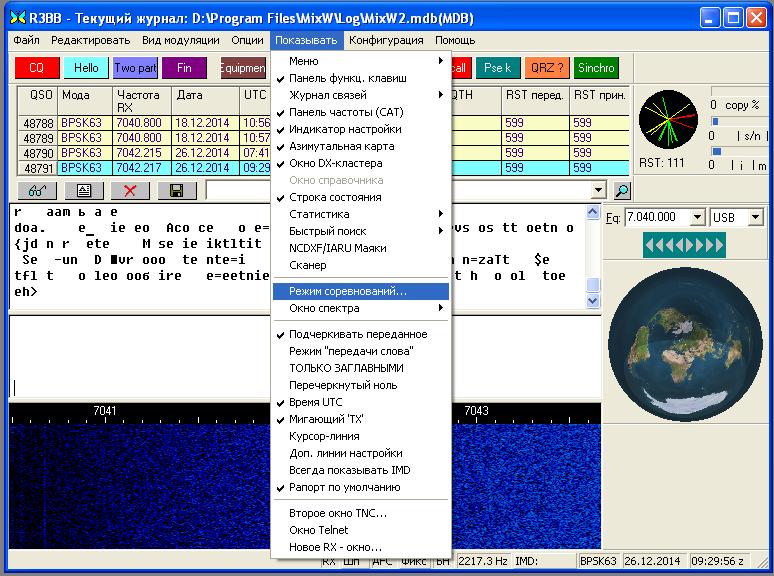Click the blue waterfall spectrum display
The height and width of the screenshot is (576, 774).
coord(140,485)
